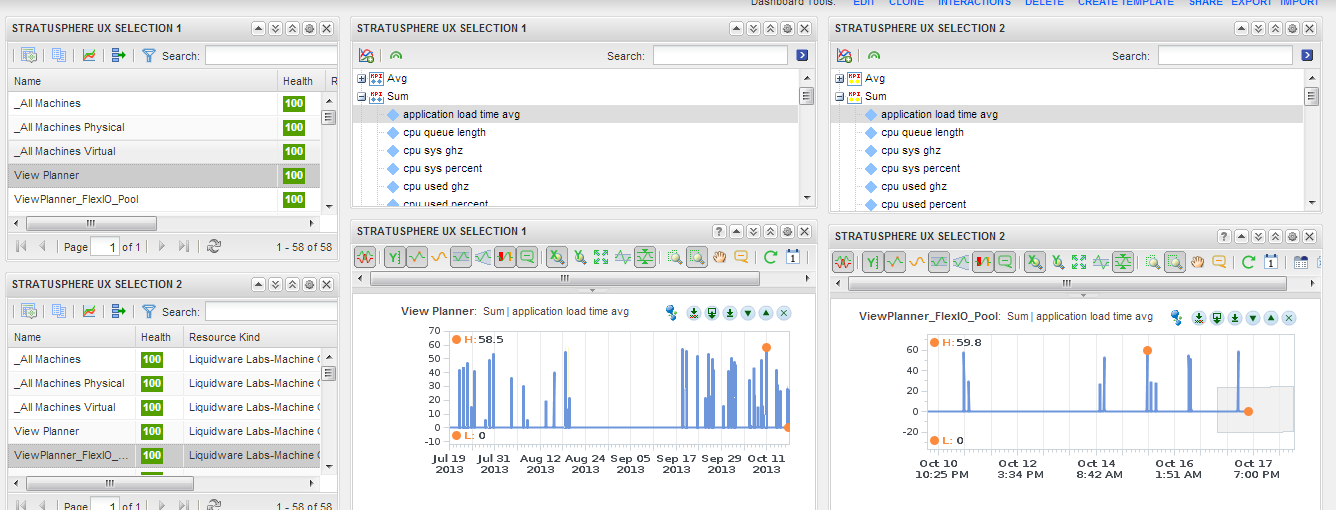Toggle the Y-axis button in left chart toolbar
1336x510 pixels.
(394, 257)
